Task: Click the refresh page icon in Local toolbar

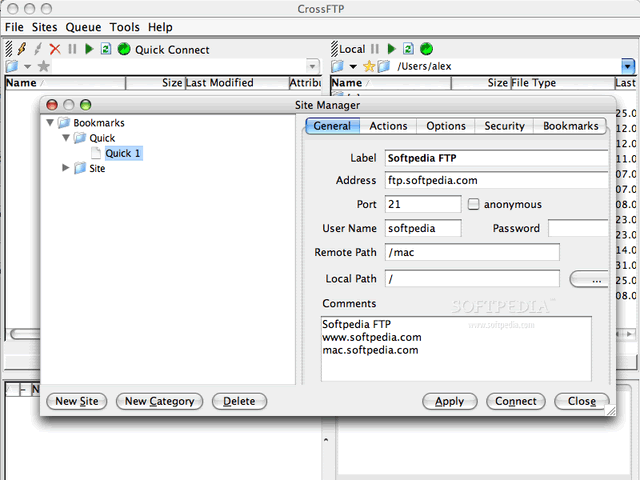Action: (x=408, y=49)
